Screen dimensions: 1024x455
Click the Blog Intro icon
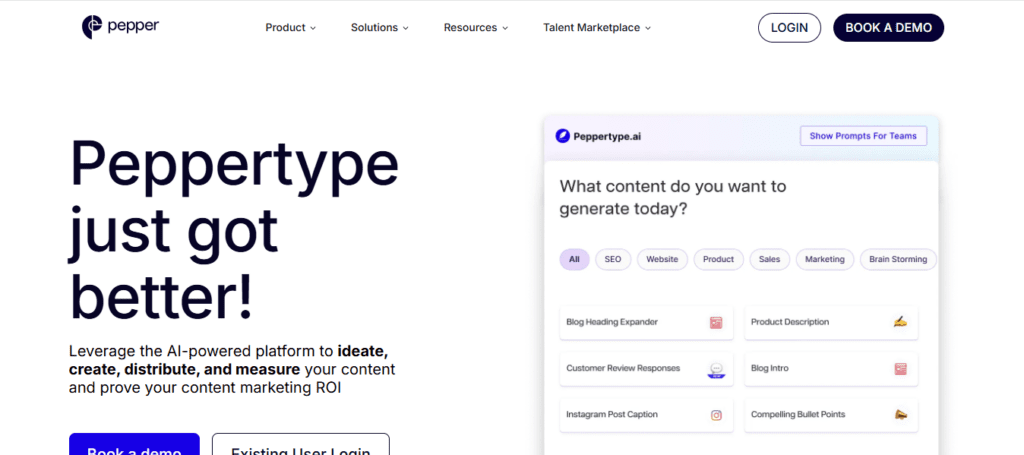(900, 369)
